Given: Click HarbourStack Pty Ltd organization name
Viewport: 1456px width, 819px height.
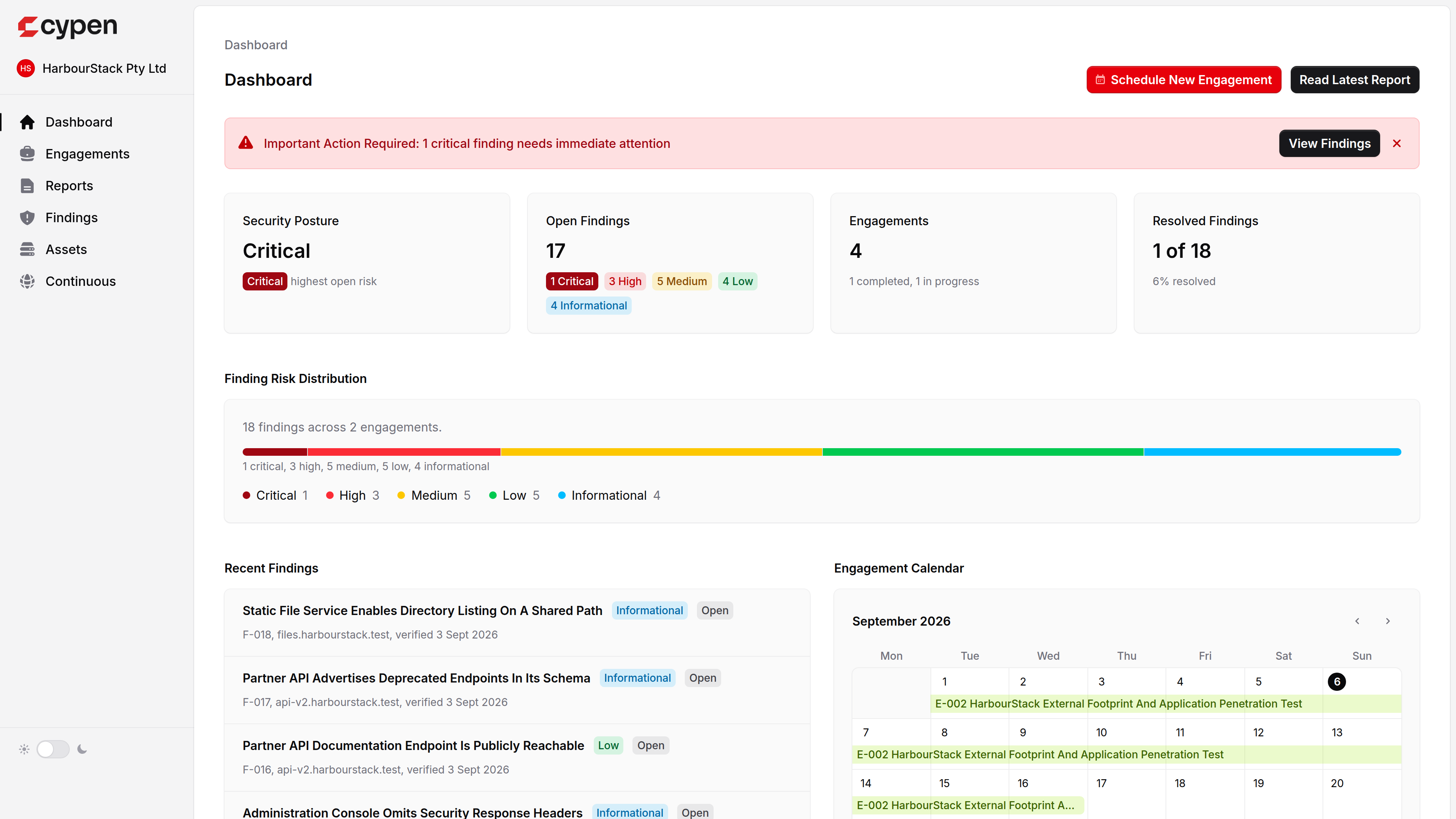Looking at the screenshot, I should pos(104,68).
